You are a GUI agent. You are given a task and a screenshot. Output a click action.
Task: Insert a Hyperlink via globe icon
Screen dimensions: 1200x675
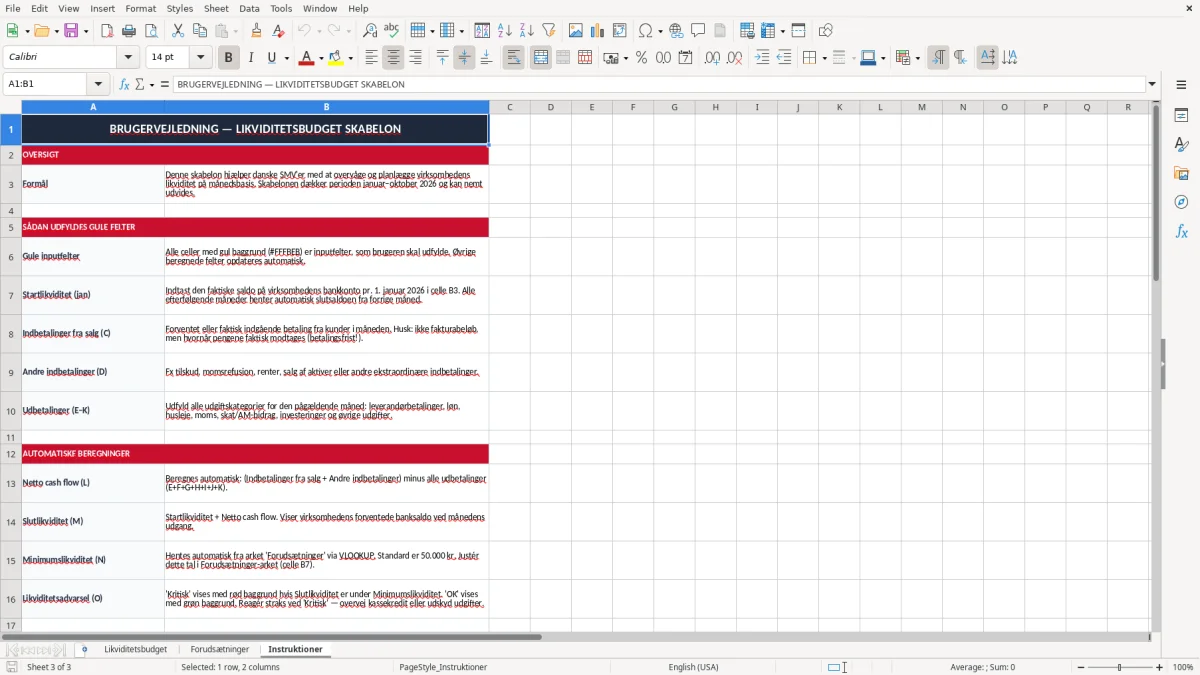[676, 31]
